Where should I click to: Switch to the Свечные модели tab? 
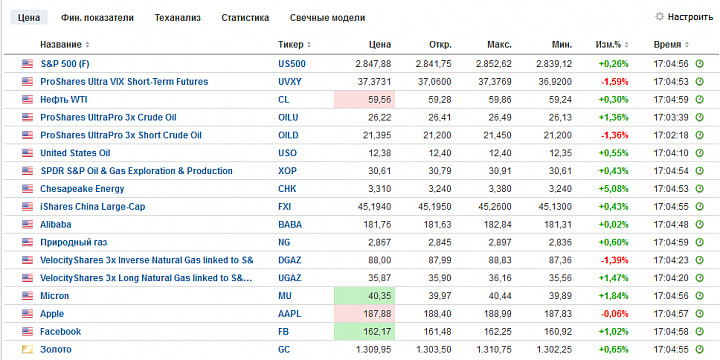[327, 18]
